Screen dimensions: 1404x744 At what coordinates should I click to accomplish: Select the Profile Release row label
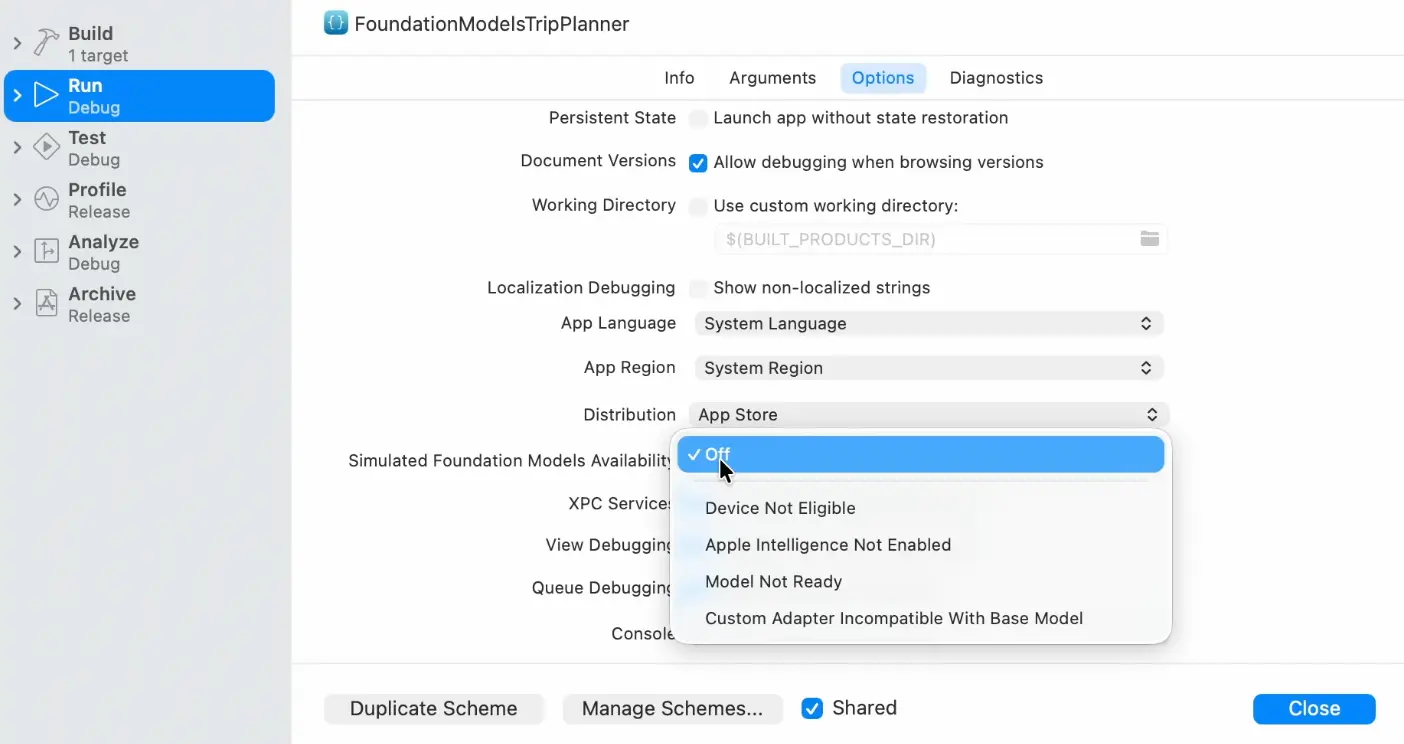(x=99, y=200)
